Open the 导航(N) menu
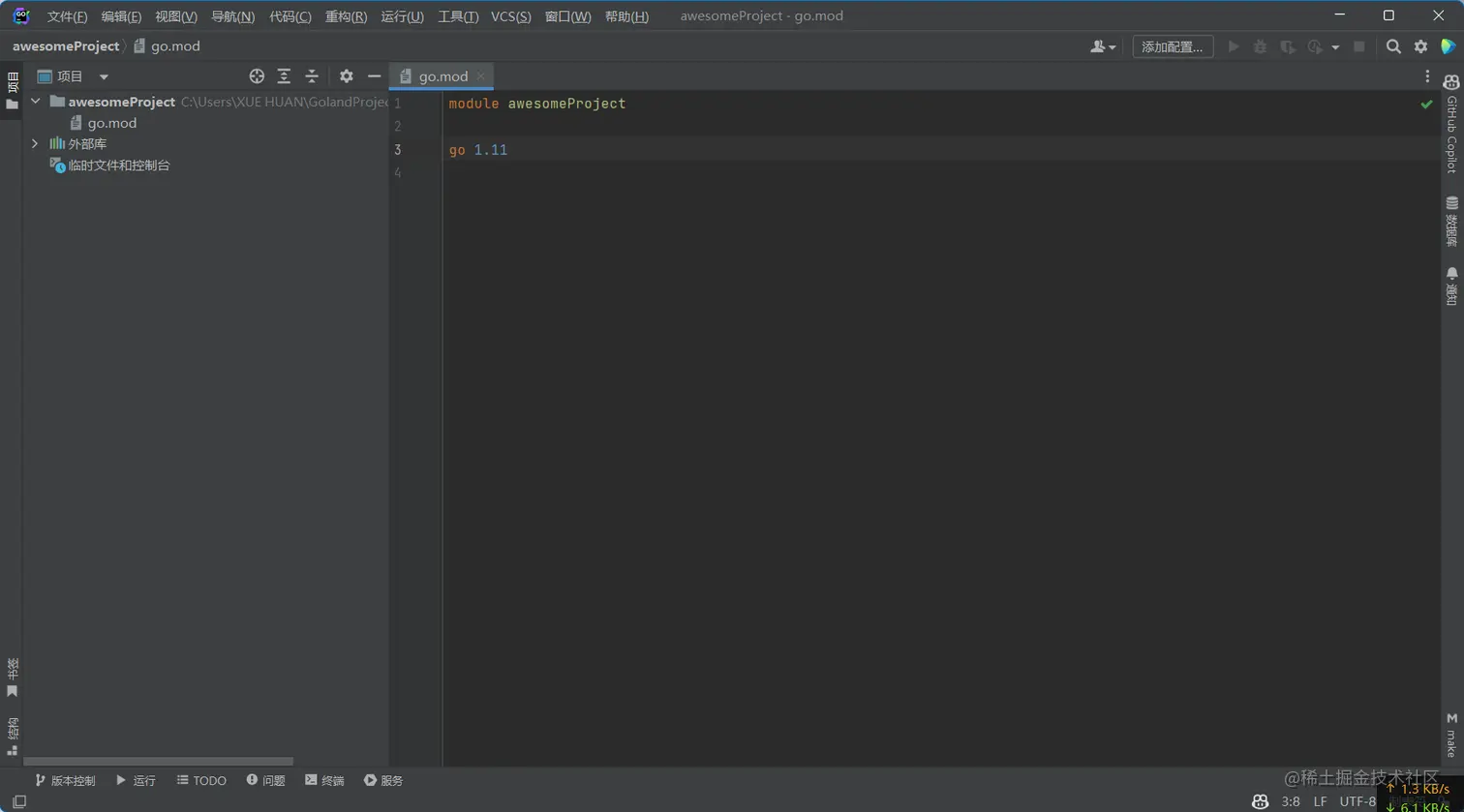1464x812 pixels. click(x=233, y=16)
